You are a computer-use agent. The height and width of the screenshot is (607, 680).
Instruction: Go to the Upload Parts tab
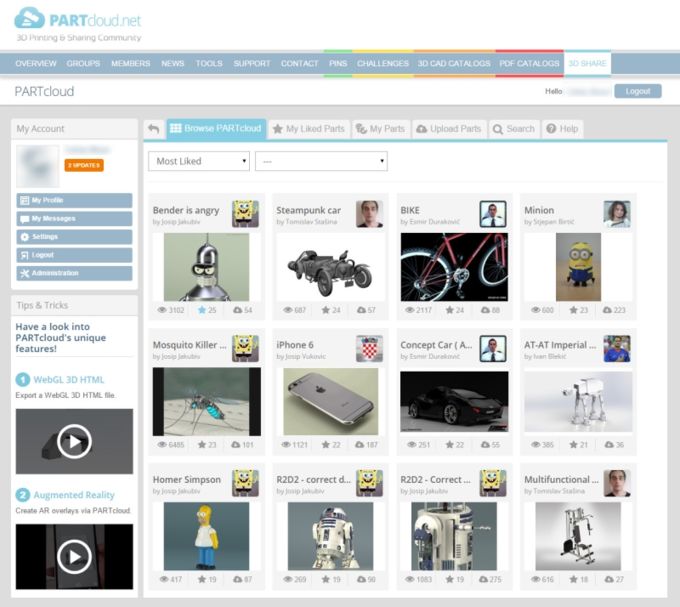449,129
